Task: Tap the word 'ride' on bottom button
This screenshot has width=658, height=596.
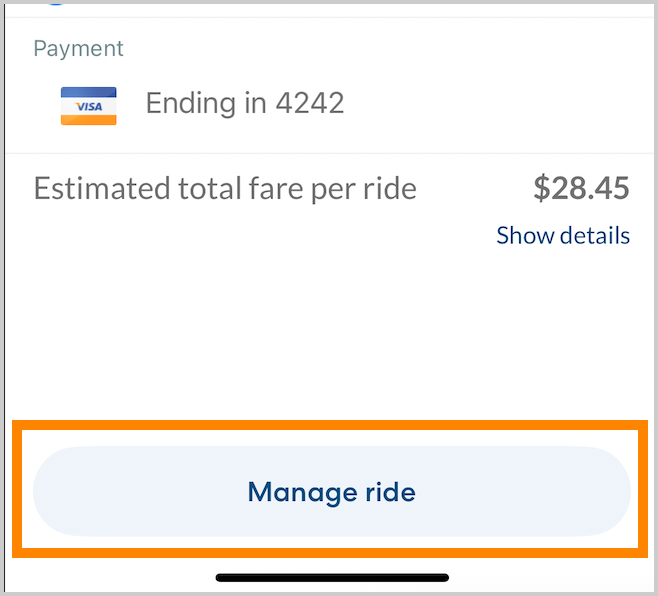Action: click(390, 492)
